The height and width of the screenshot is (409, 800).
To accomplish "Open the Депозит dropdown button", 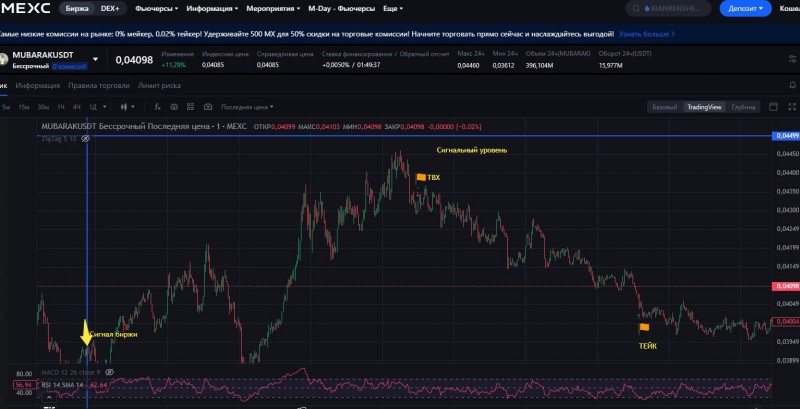I will [x=745, y=9].
